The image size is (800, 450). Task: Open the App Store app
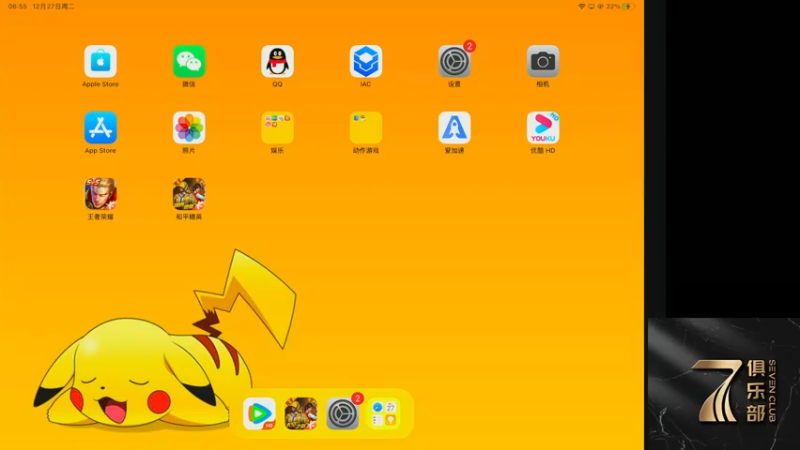[x=101, y=128]
